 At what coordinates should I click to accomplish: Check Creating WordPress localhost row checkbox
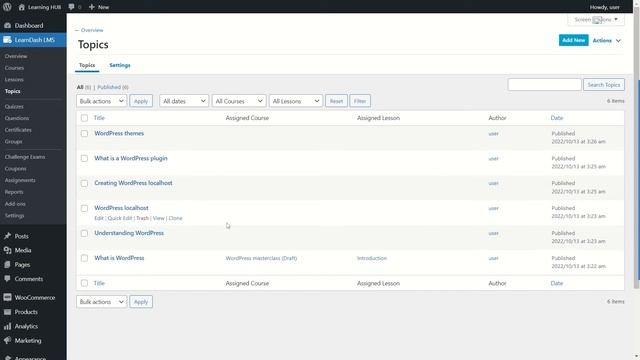tap(84, 183)
